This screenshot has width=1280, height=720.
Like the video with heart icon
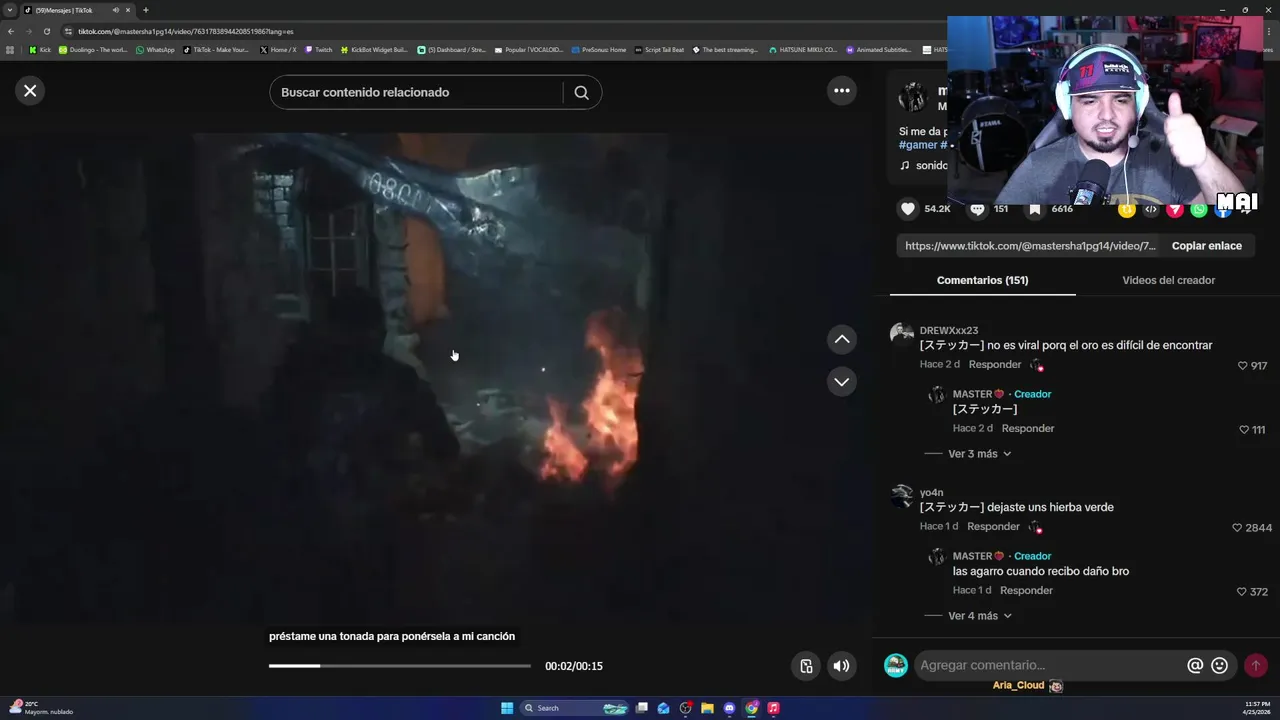[x=908, y=209]
